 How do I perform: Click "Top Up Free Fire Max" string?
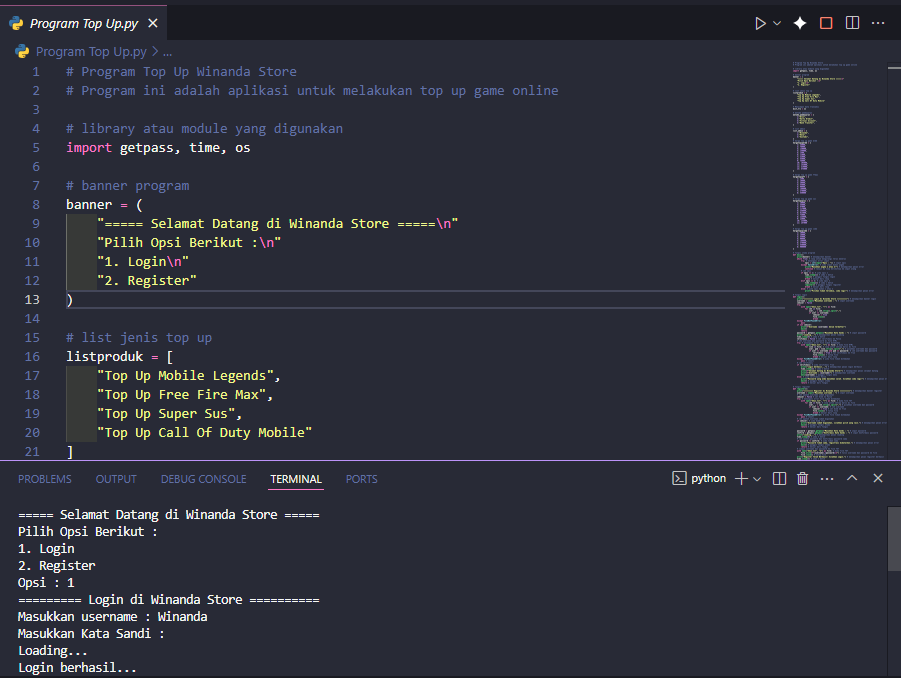pos(181,395)
